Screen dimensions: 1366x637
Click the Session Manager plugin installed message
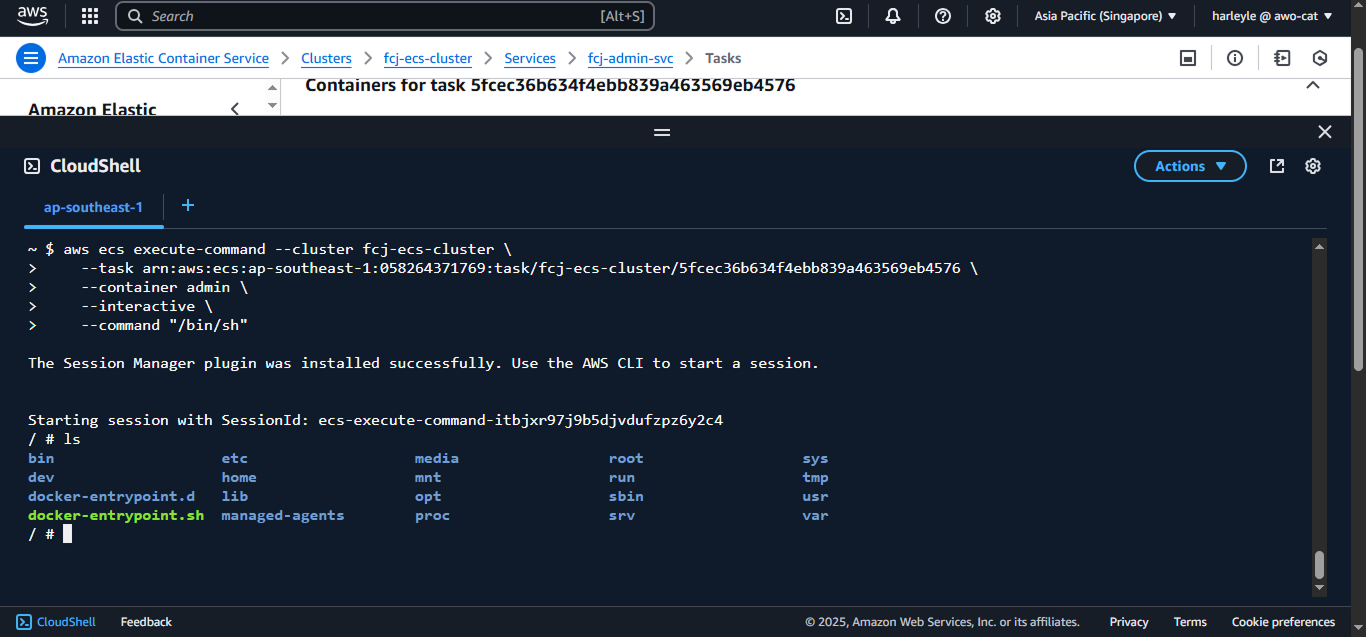coord(423,363)
